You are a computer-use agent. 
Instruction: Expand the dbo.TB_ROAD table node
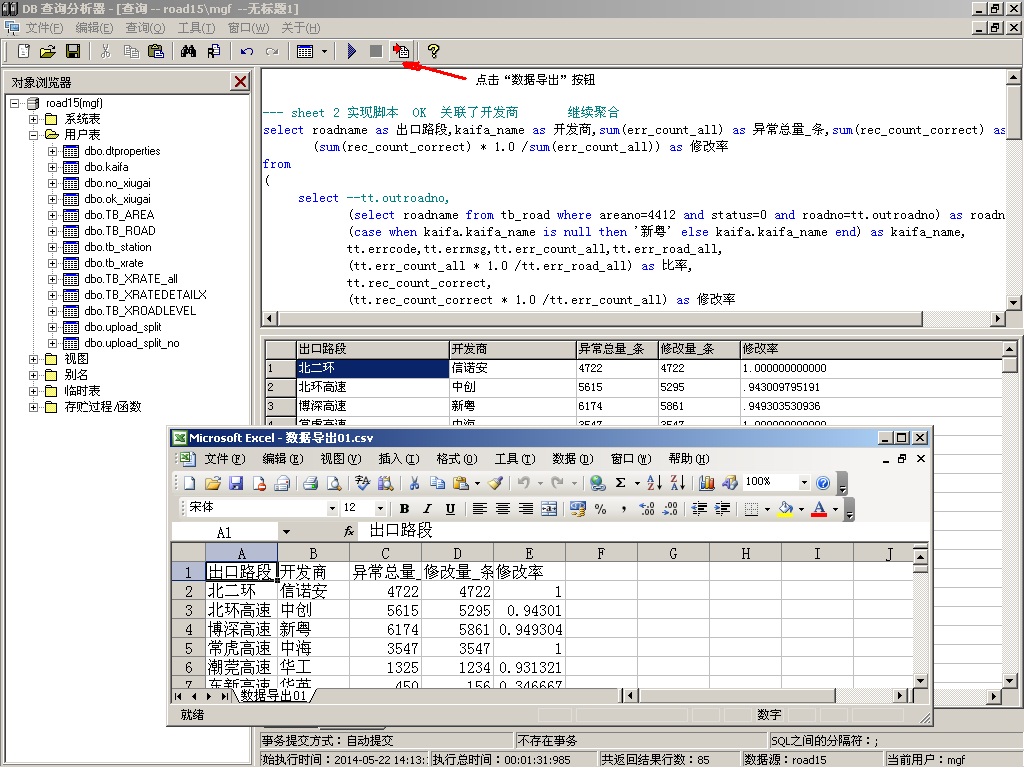point(52,231)
